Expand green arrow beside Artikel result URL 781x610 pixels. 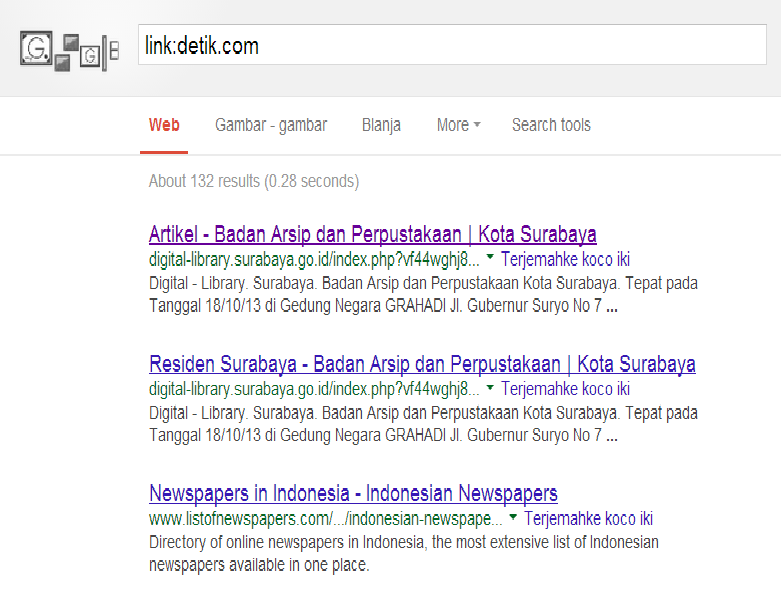coord(490,257)
